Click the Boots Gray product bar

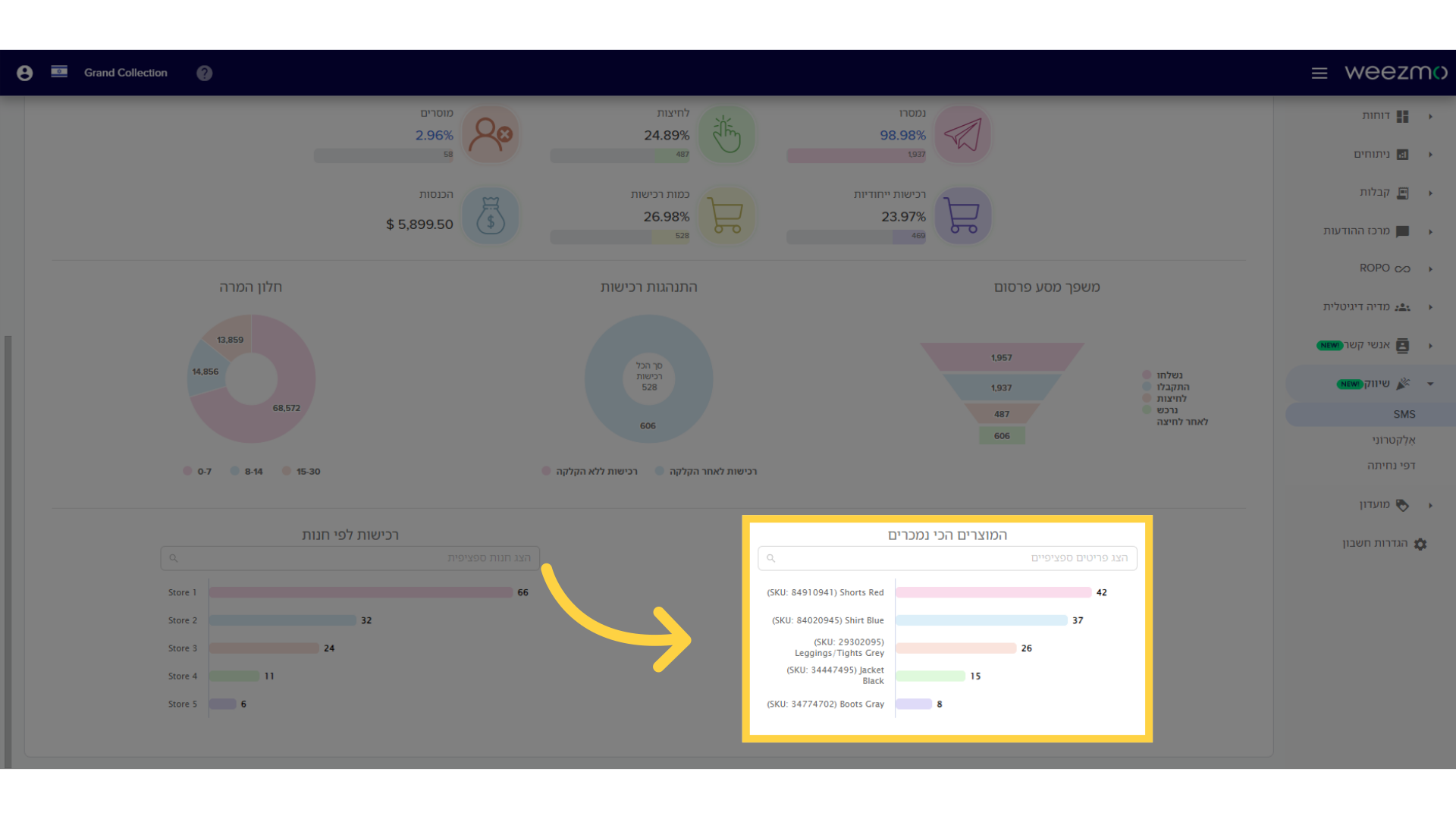click(x=914, y=704)
